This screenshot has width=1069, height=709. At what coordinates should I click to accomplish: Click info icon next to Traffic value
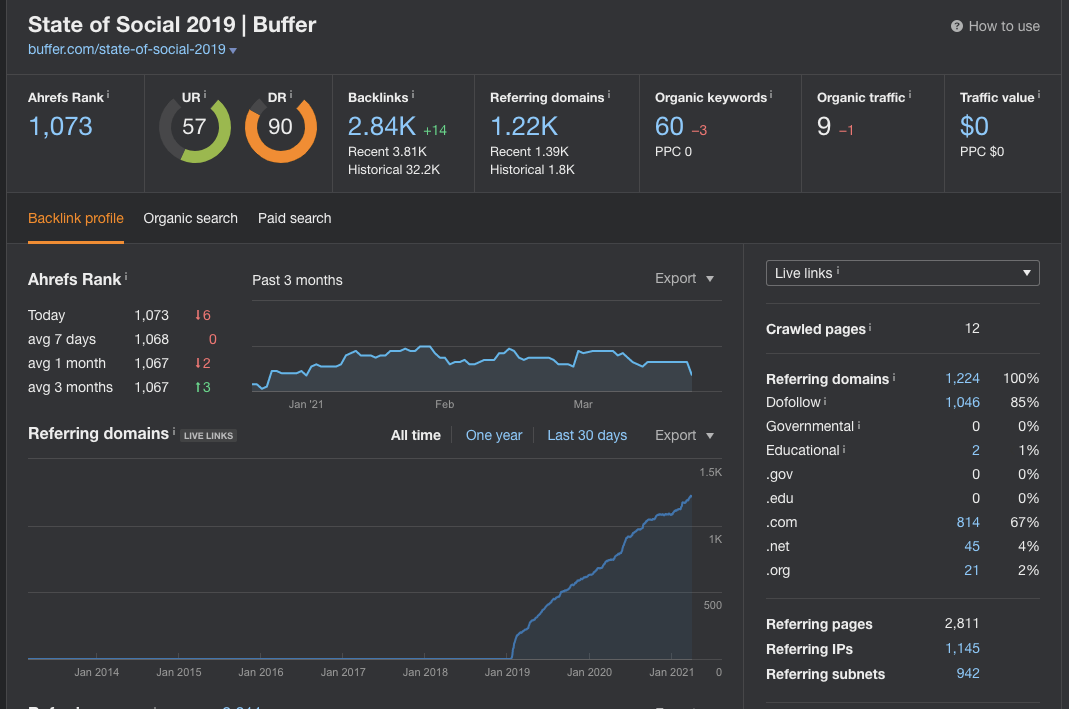(1038, 95)
